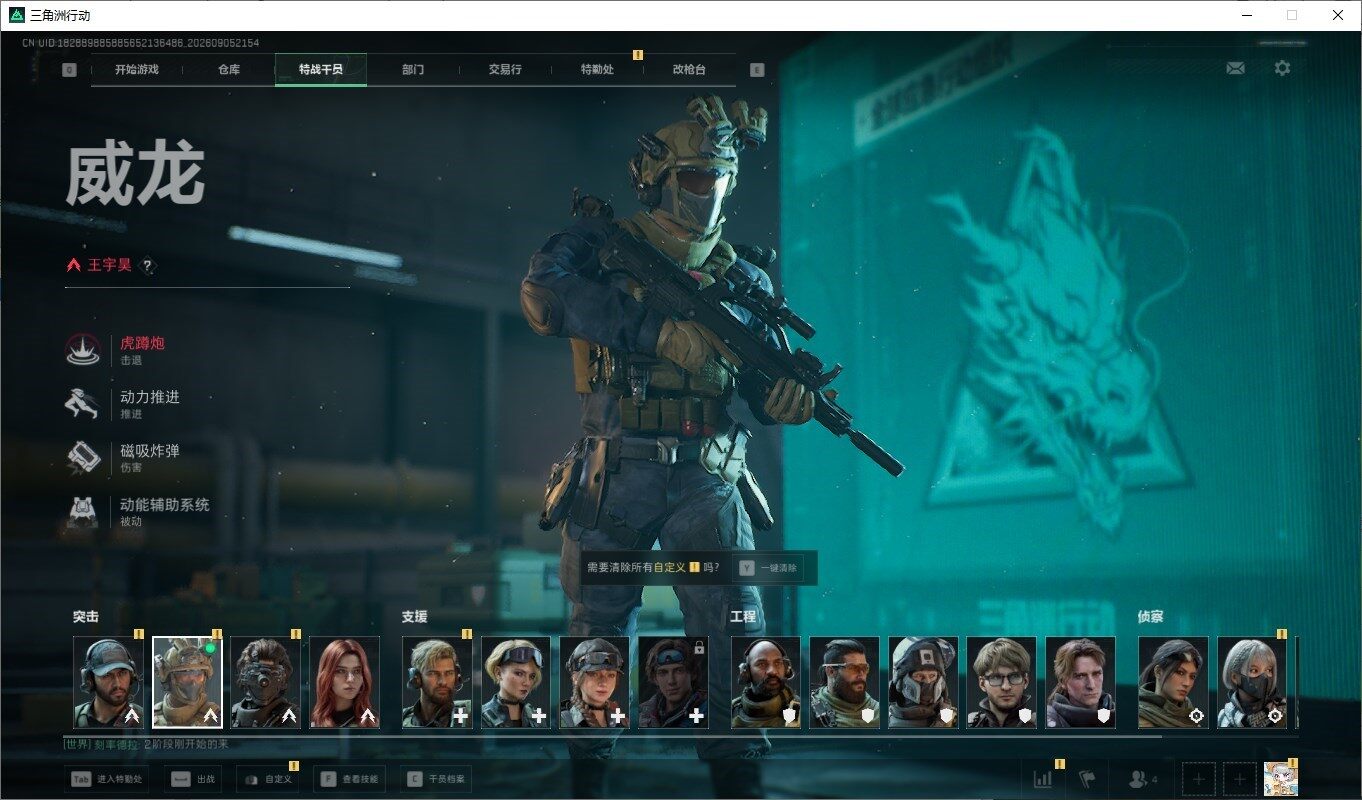Click the 虎蹲炮 skill name
This screenshot has height=800, width=1362.
point(142,343)
